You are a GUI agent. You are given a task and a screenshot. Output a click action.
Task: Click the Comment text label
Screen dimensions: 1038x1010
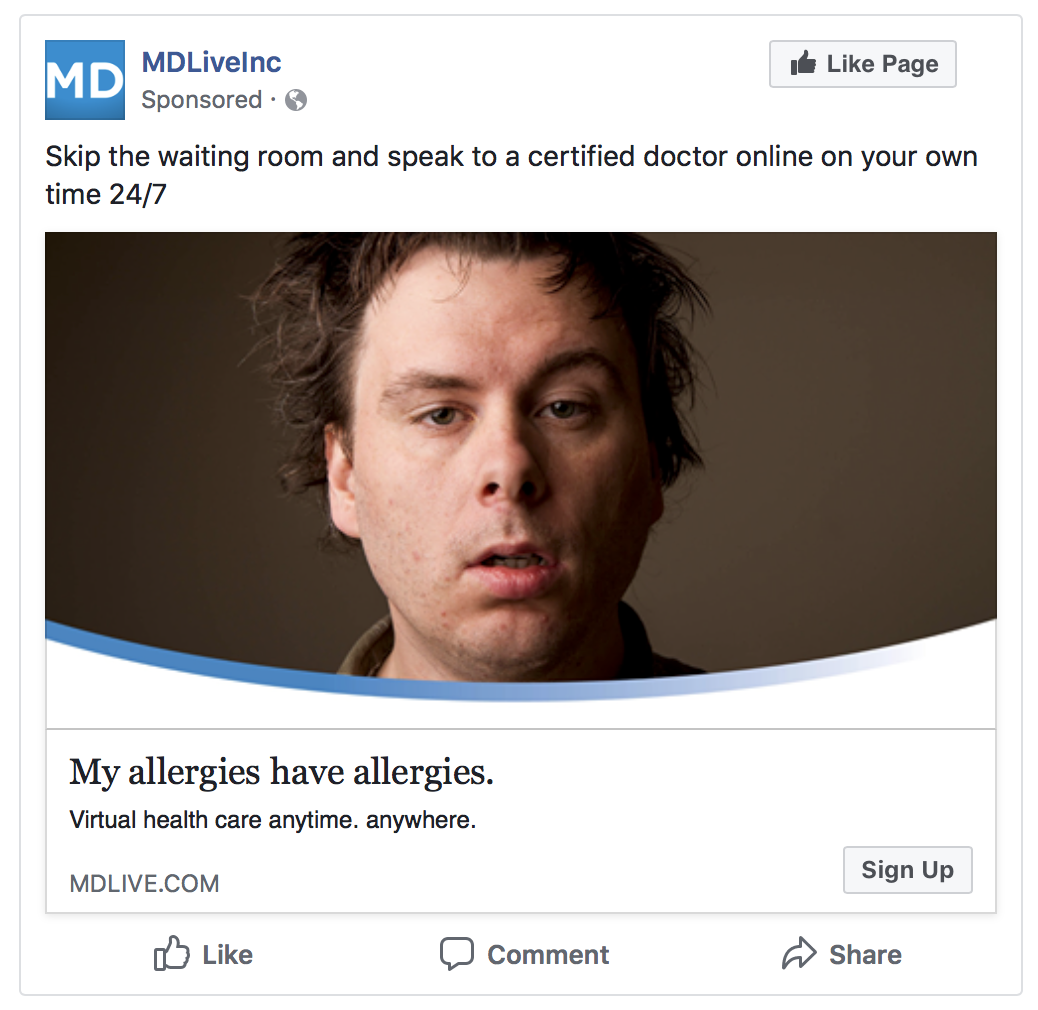click(548, 954)
